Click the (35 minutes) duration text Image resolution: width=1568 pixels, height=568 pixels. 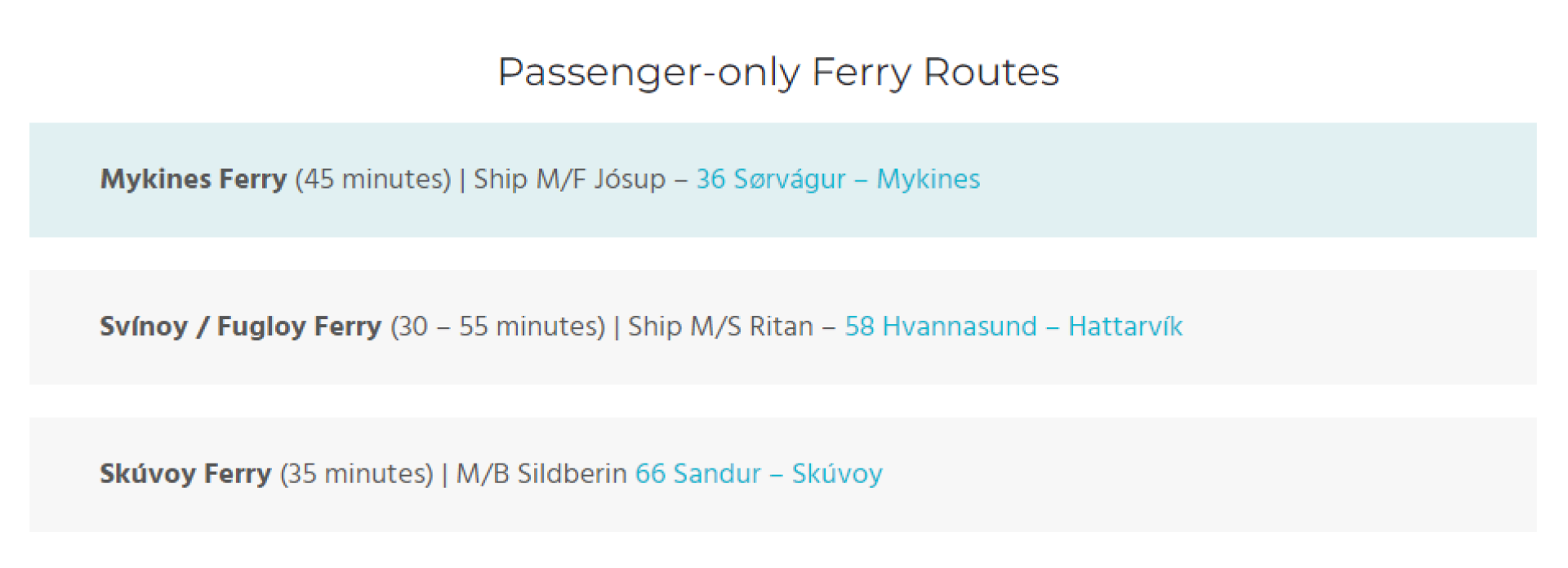(357, 473)
